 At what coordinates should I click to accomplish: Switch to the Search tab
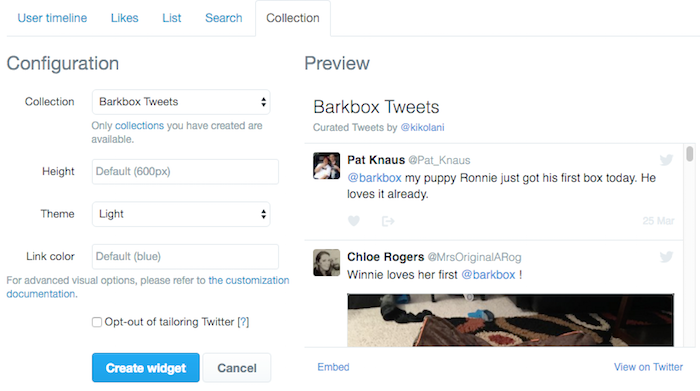tap(224, 18)
